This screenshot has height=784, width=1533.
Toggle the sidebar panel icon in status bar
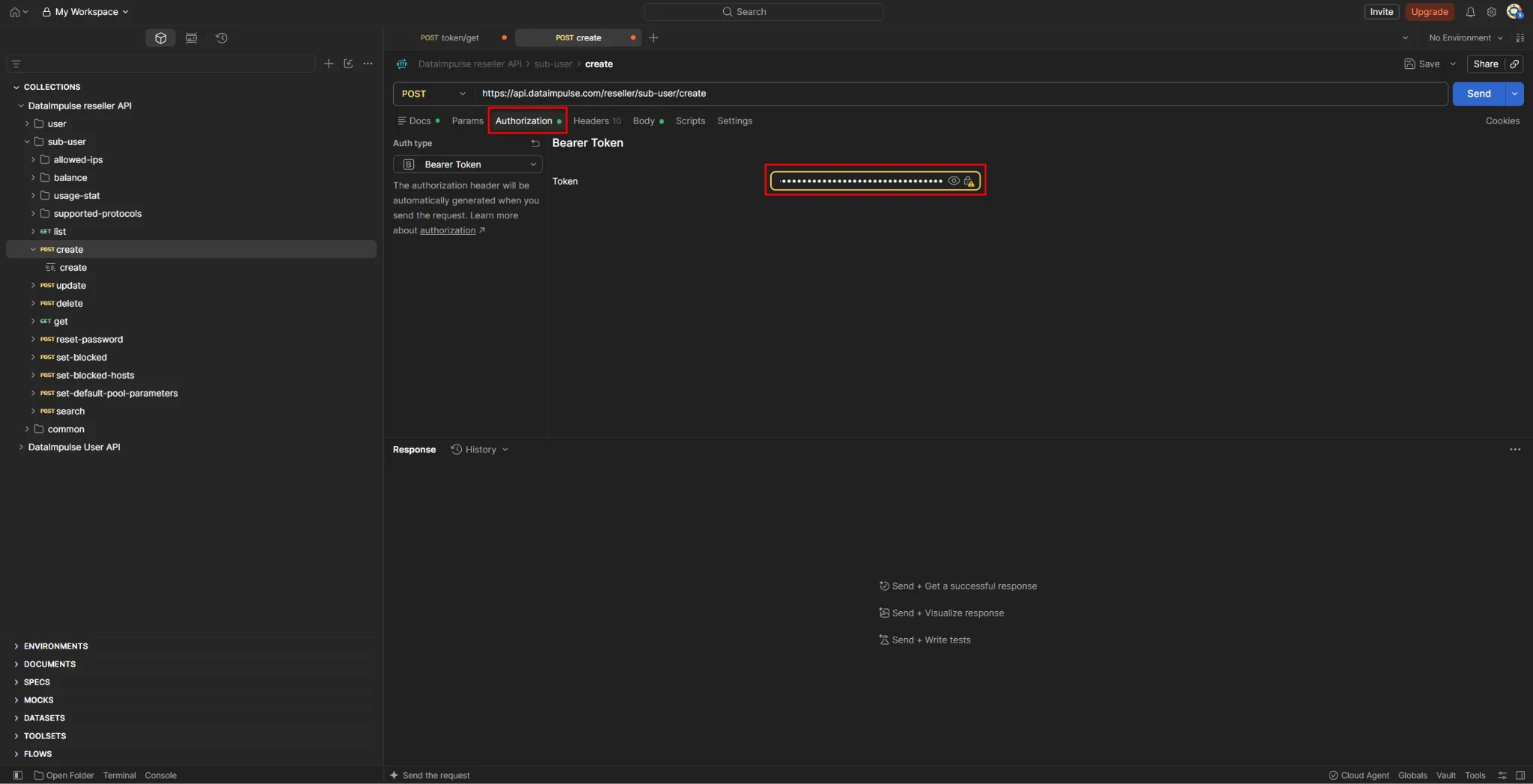(18, 775)
